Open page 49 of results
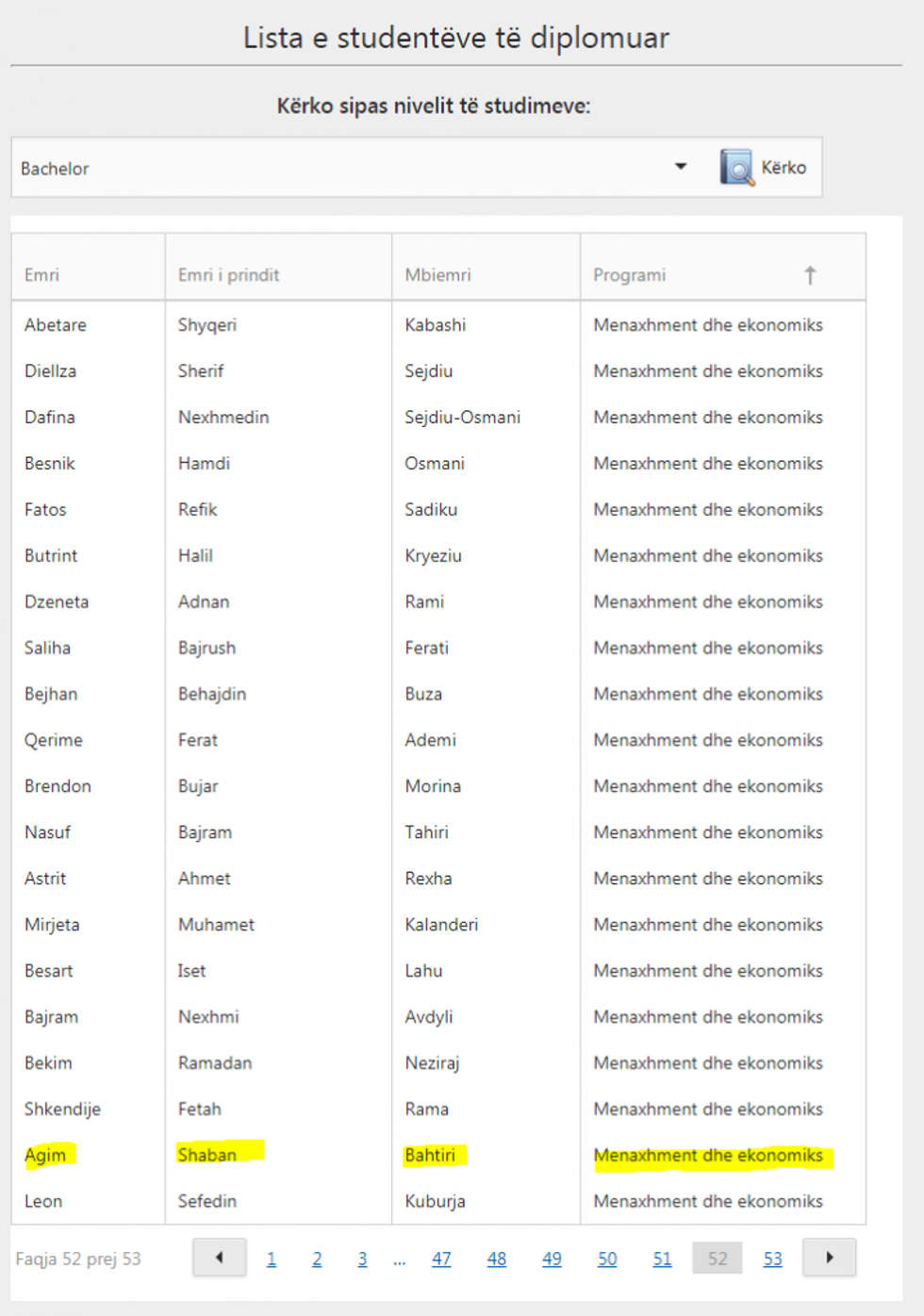The height and width of the screenshot is (1316, 924). coord(552,1259)
